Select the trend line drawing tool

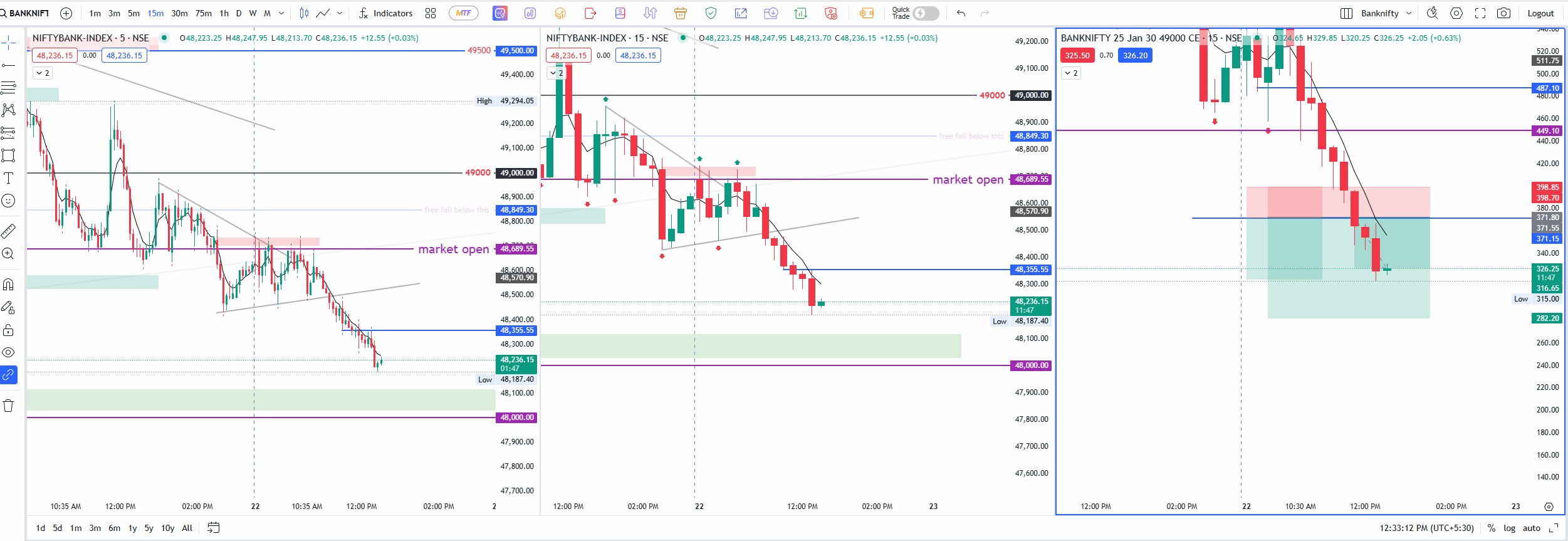pyautogui.click(x=8, y=65)
